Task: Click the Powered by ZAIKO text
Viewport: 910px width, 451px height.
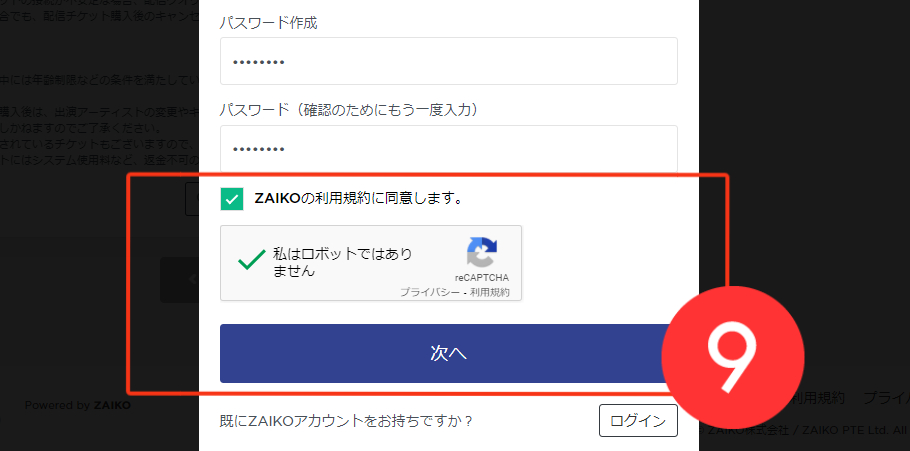Action: point(78,405)
